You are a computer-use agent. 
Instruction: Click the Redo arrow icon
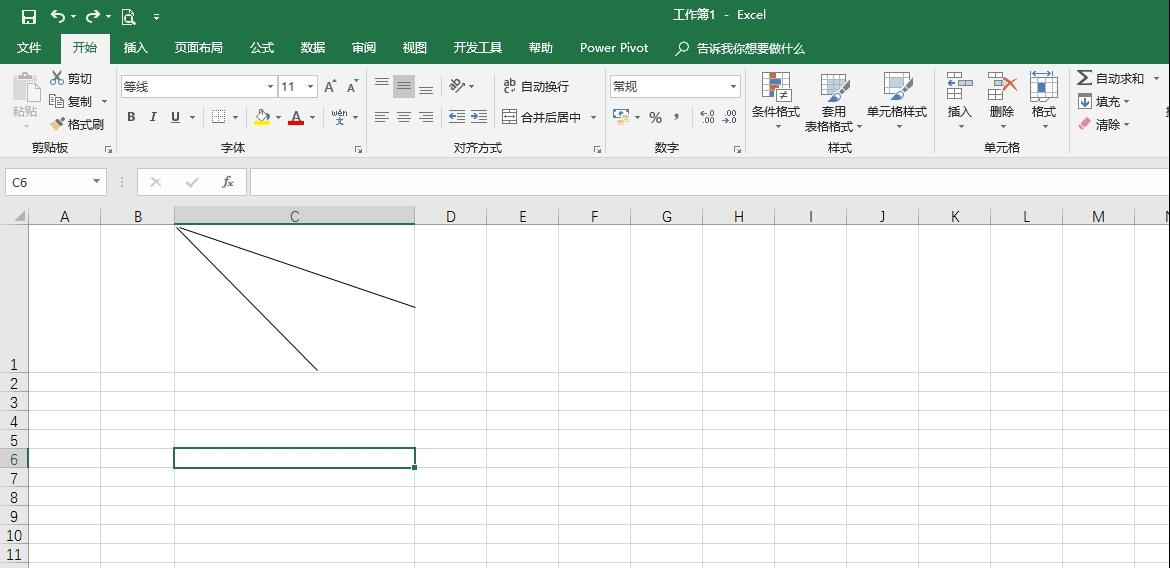pyautogui.click(x=93, y=16)
